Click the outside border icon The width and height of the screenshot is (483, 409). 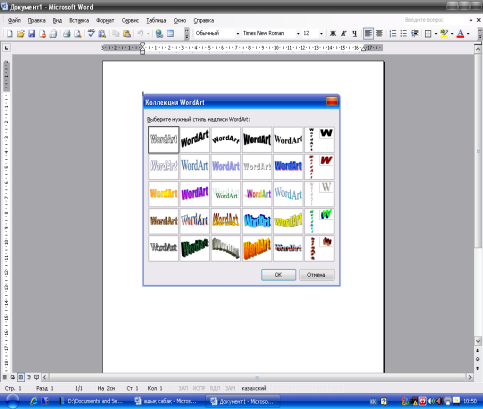click(428, 34)
